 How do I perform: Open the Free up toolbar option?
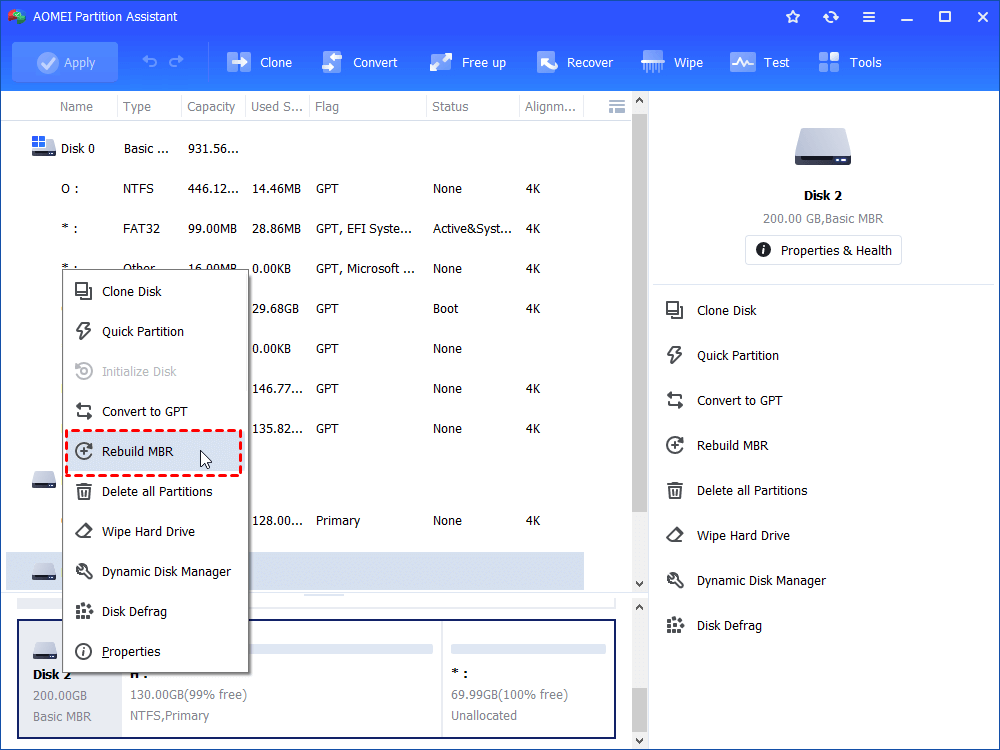click(x=468, y=62)
